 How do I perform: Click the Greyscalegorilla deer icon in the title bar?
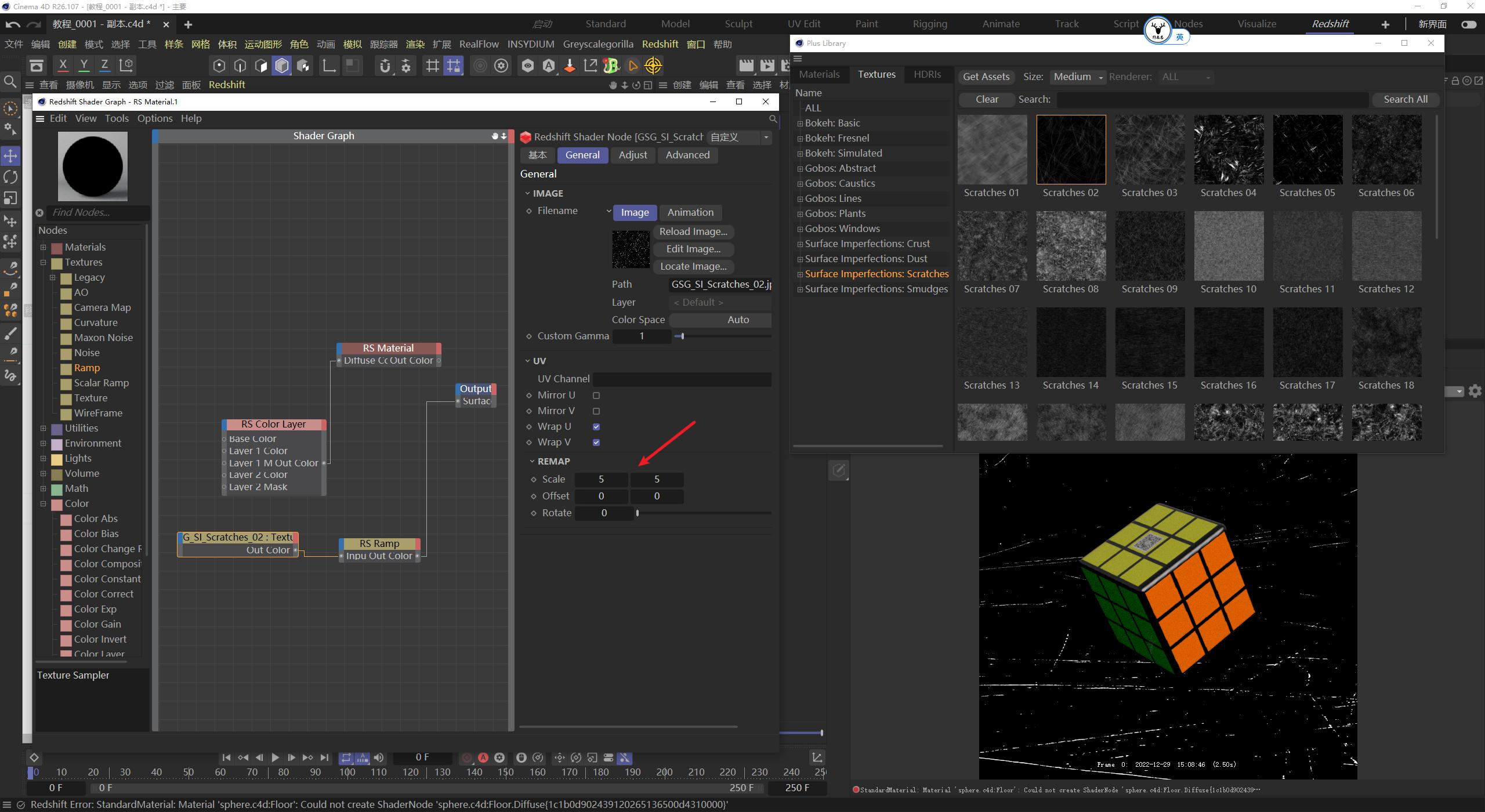pos(1157,30)
